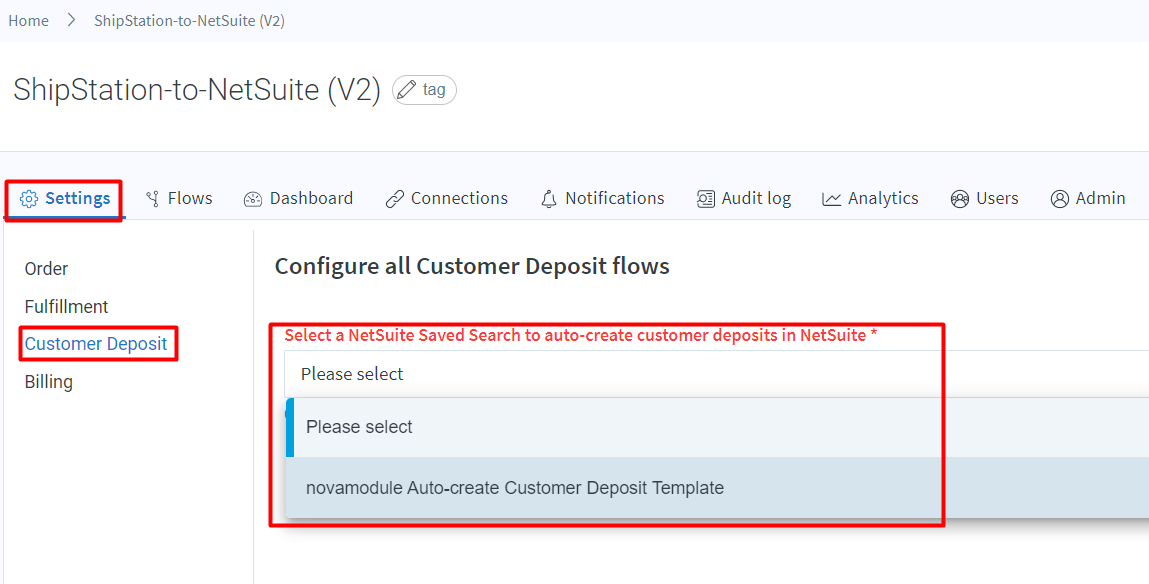Click the Audit log icon
Viewport: 1149px width, 584px height.
[x=706, y=199]
